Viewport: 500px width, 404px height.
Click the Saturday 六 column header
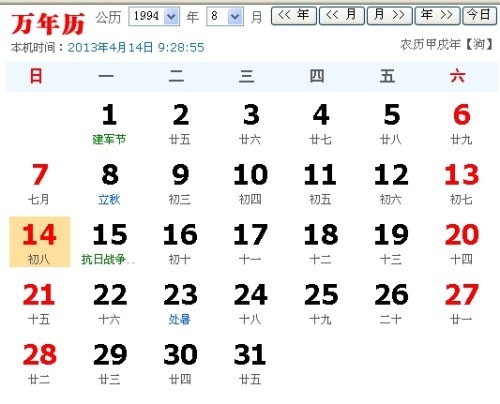pyautogui.click(x=457, y=76)
